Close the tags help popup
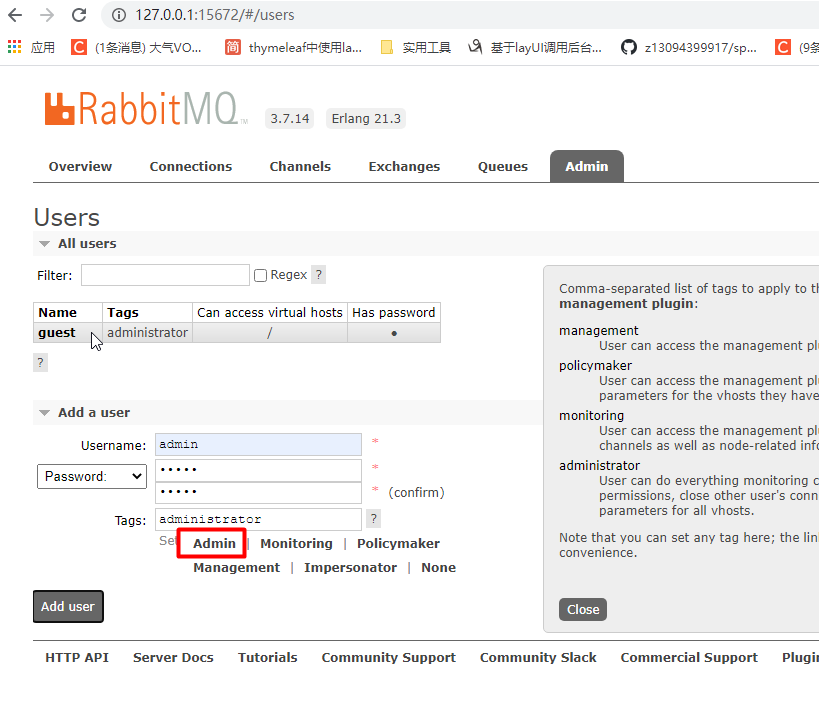 pyautogui.click(x=583, y=610)
